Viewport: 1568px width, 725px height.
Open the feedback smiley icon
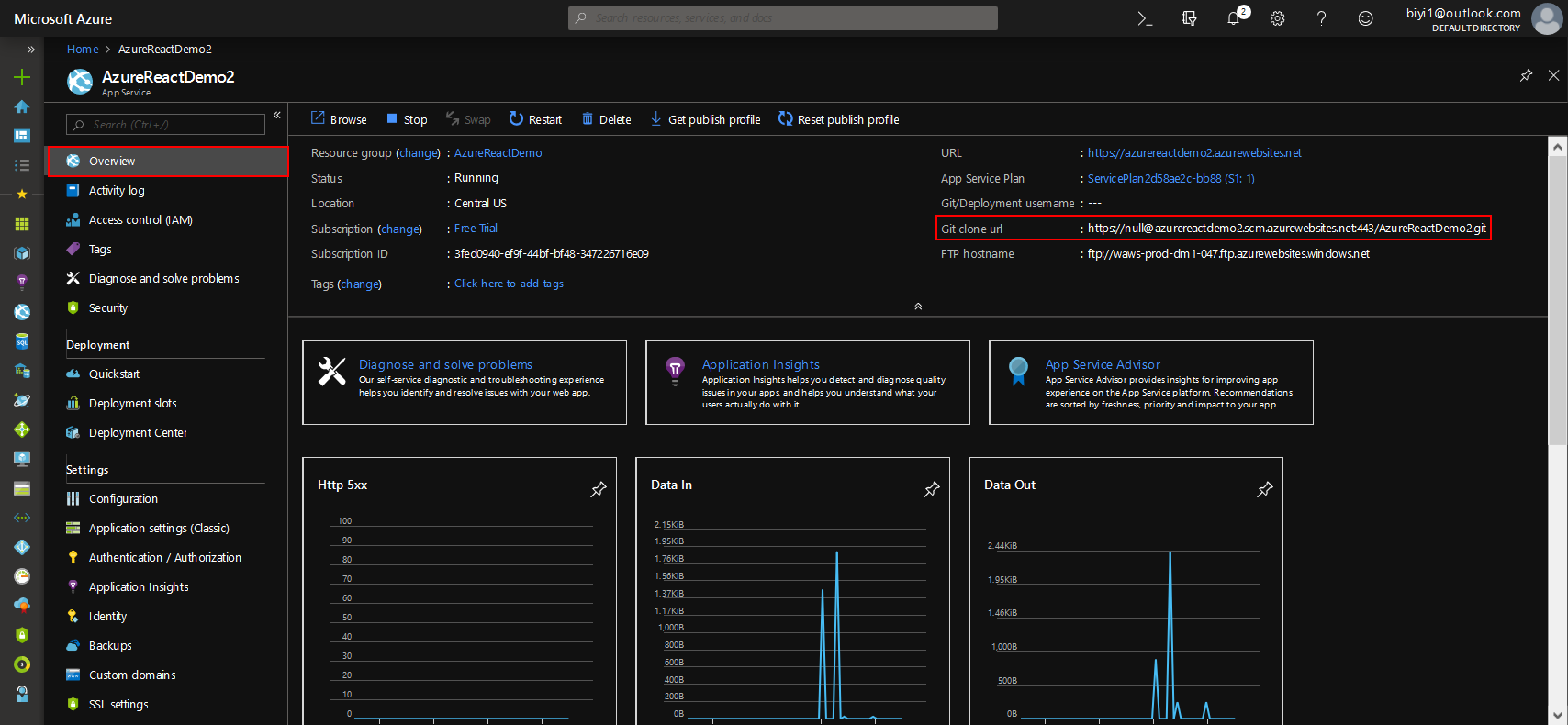click(x=1366, y=18)
